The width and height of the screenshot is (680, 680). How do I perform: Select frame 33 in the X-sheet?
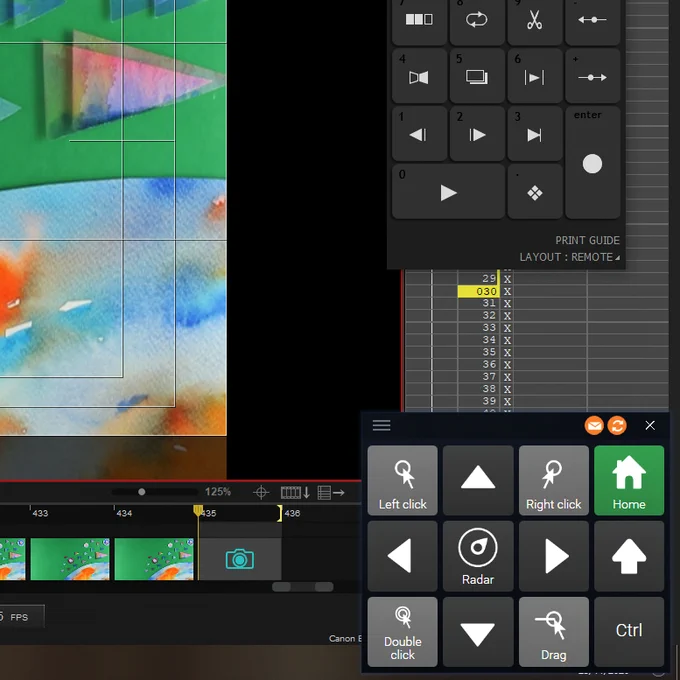[489, 327]
